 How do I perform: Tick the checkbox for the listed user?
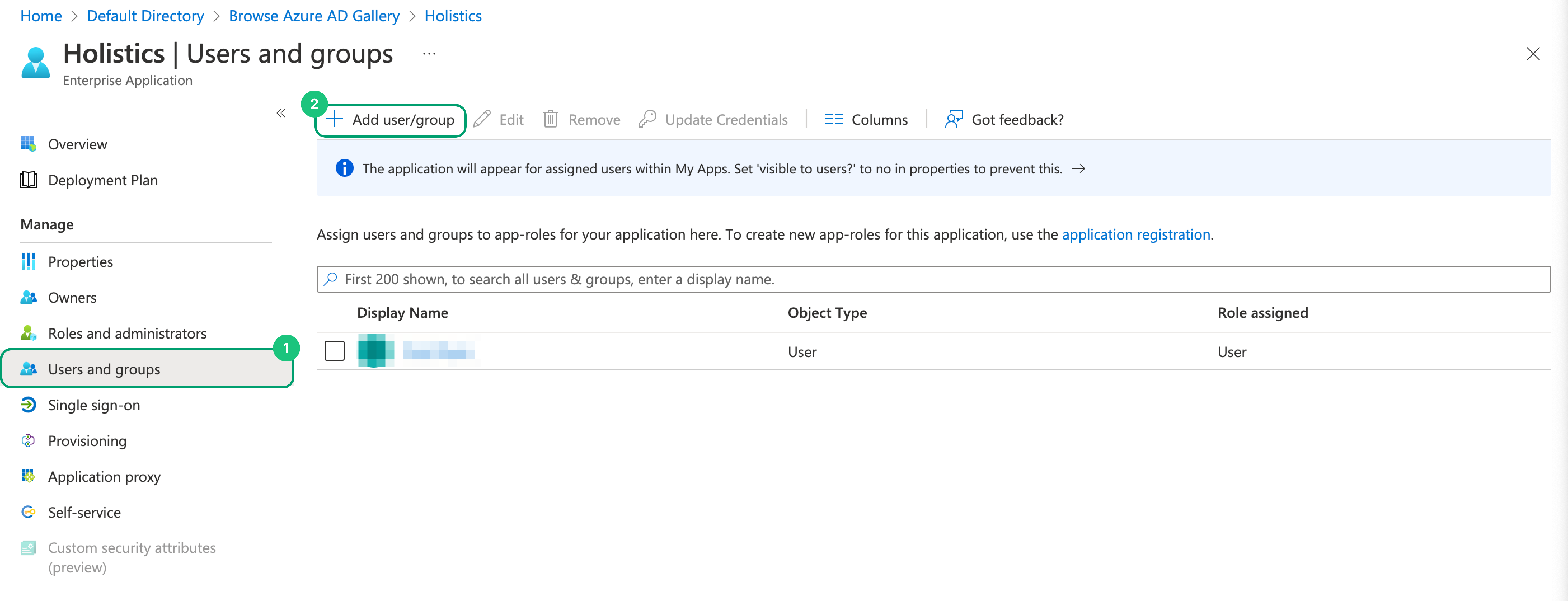point(335,351)
